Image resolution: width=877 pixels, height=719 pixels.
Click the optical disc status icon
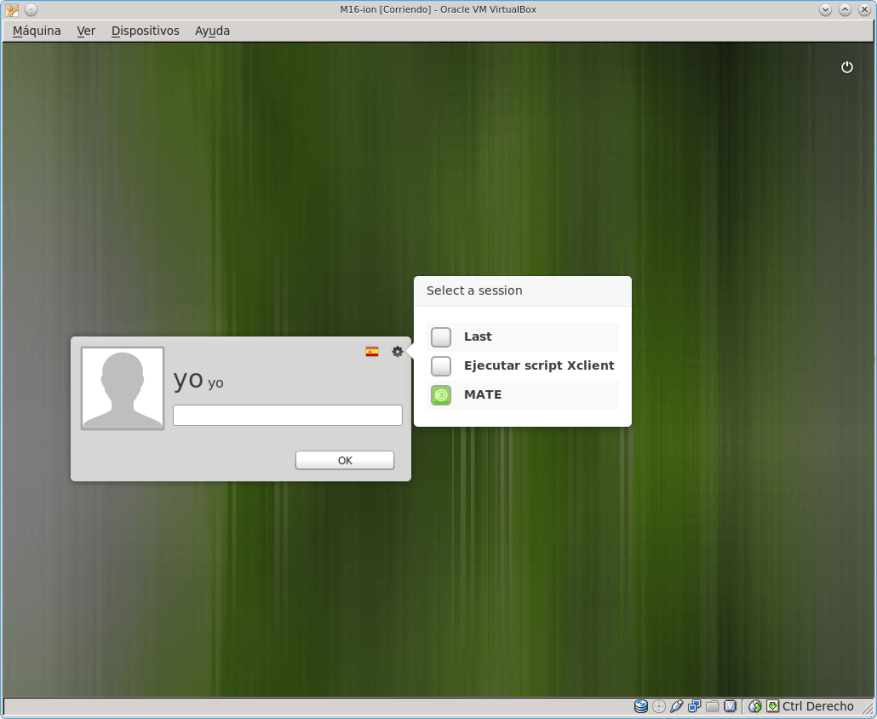[659, 706]
